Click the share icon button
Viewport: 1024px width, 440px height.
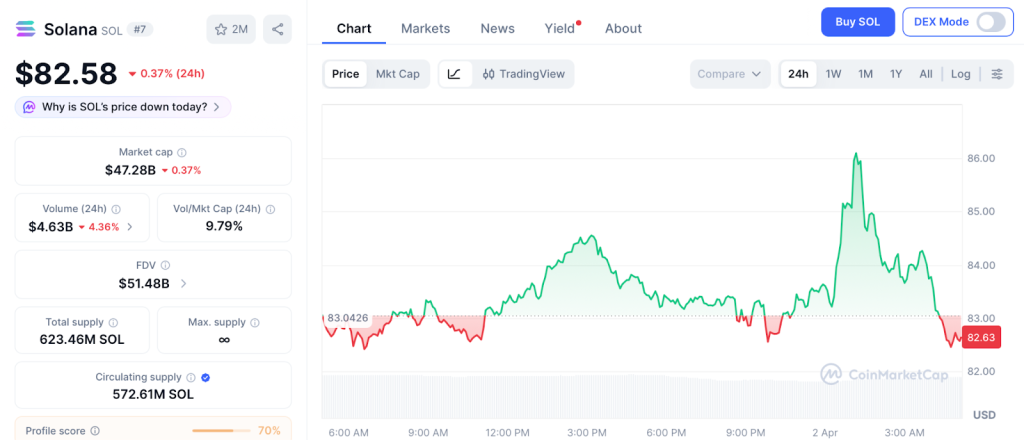tap(277, 29)
